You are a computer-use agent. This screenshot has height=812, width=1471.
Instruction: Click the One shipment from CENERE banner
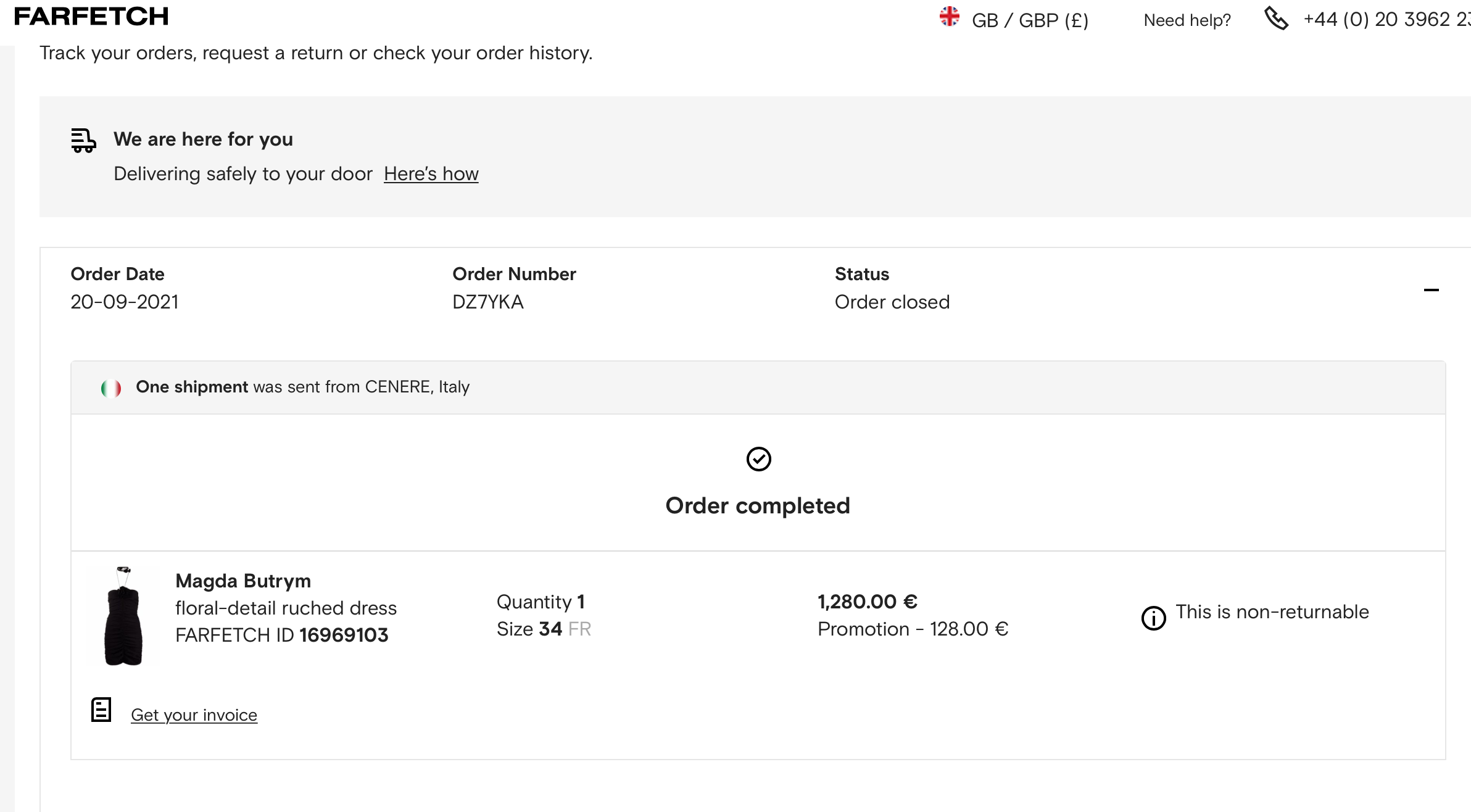302,387
